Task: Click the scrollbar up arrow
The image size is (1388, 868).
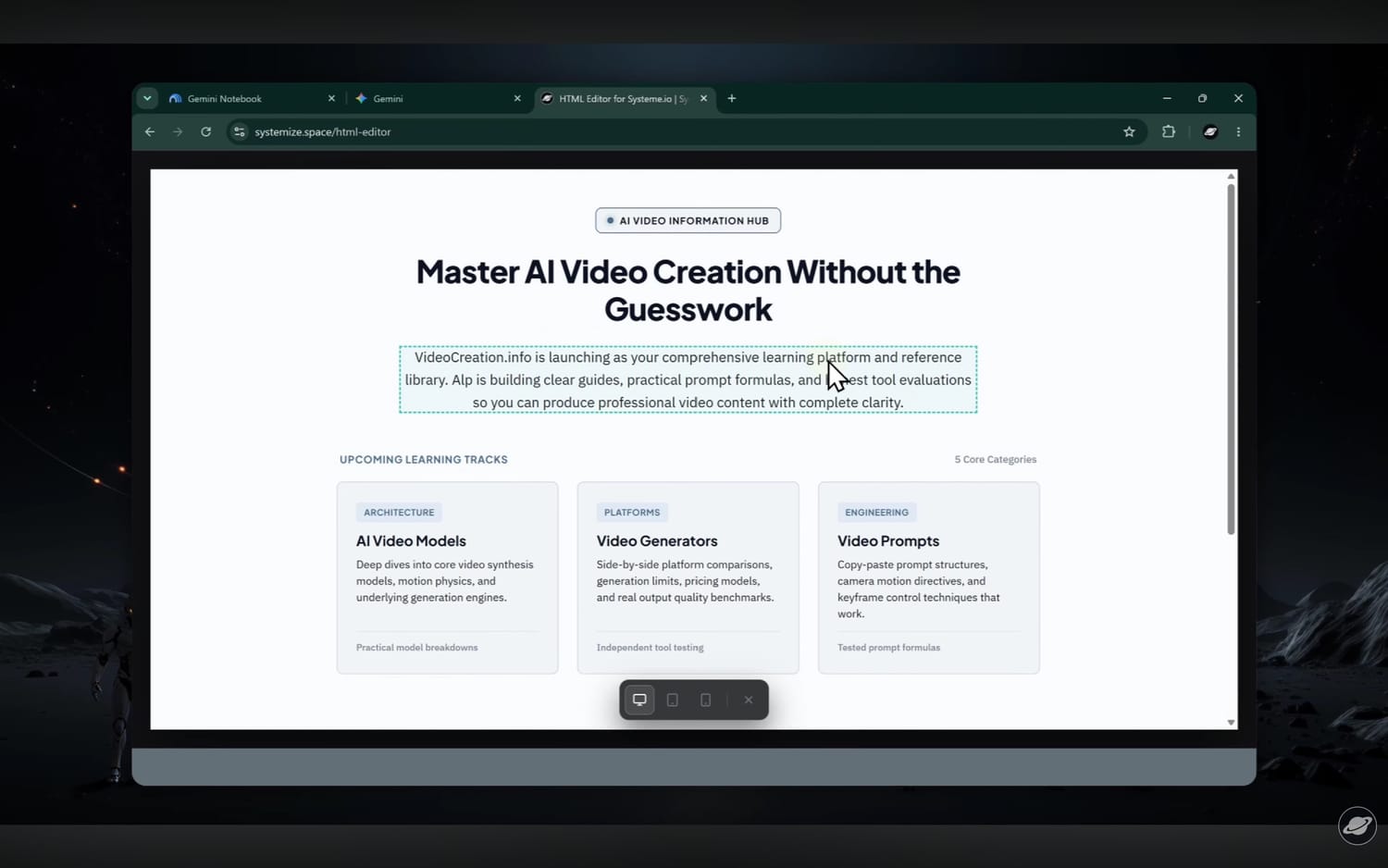Action: [x=1231, y=176]
